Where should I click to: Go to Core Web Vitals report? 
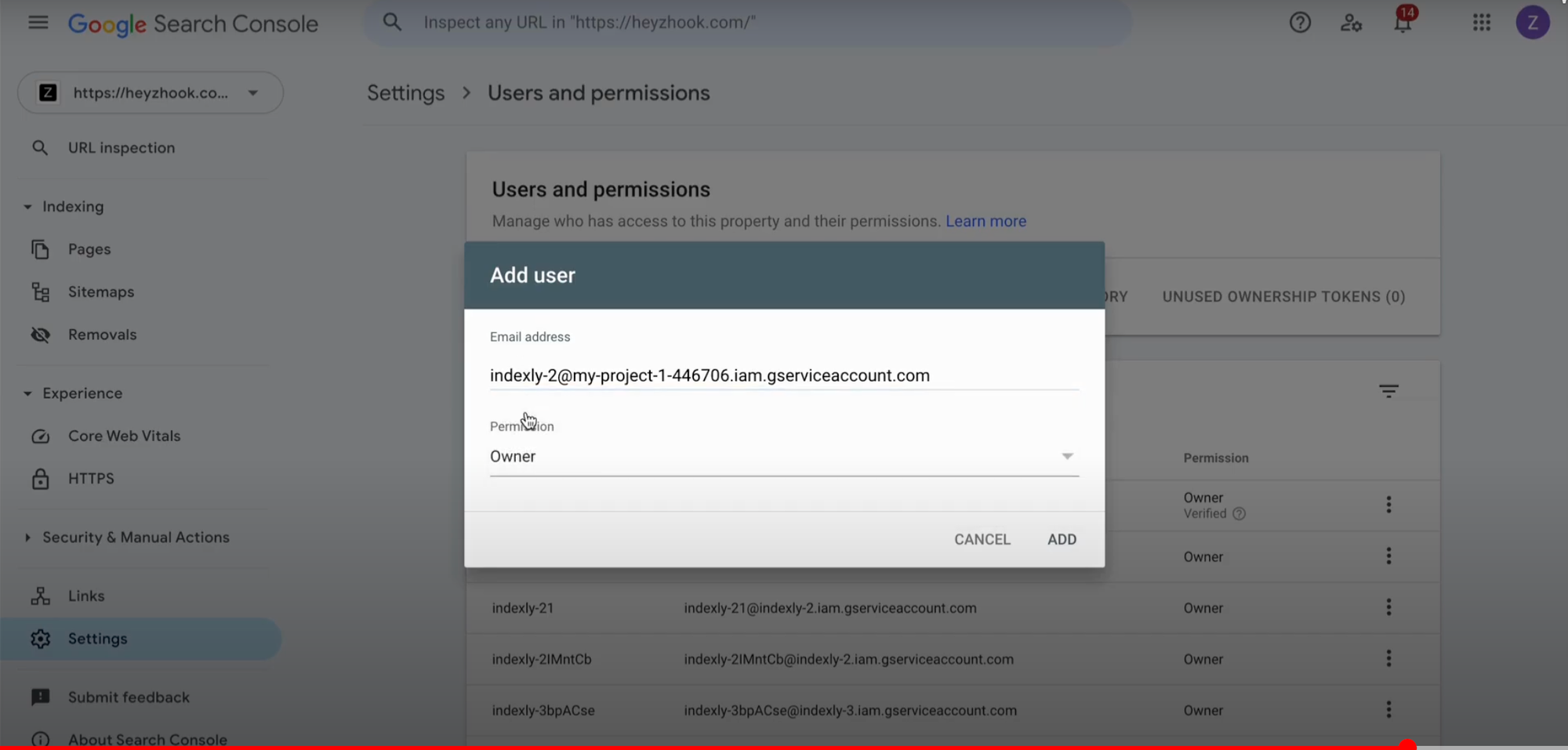[x=124, y=436]
